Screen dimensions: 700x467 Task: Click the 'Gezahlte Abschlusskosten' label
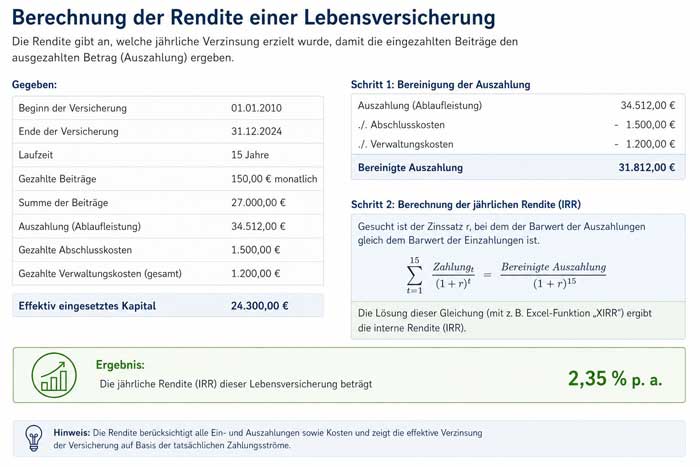click(x=75, y=250)
